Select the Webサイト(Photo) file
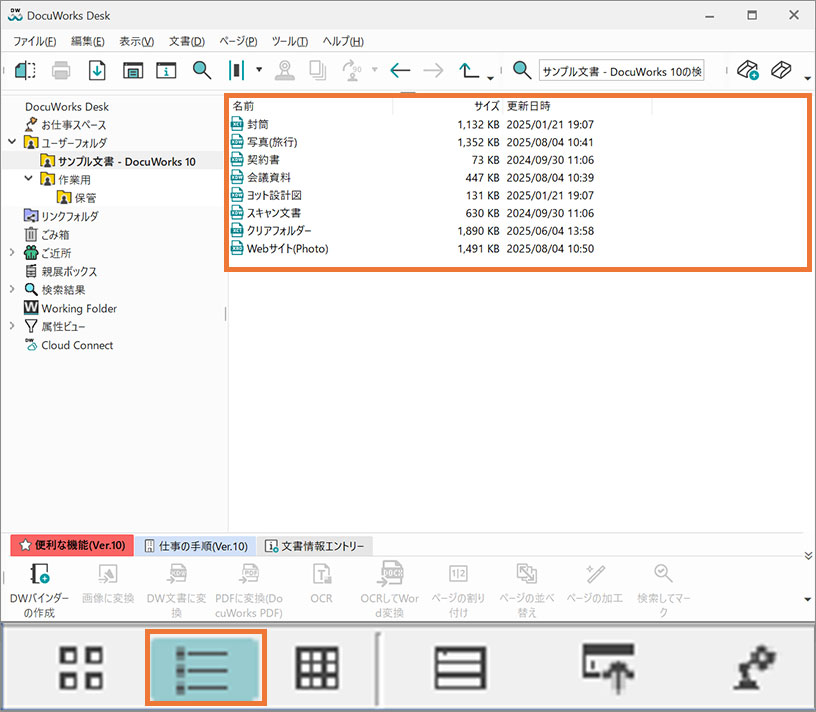Image resolution: width=816 pixels, height=712 pixels. click(x=279, y=248)
